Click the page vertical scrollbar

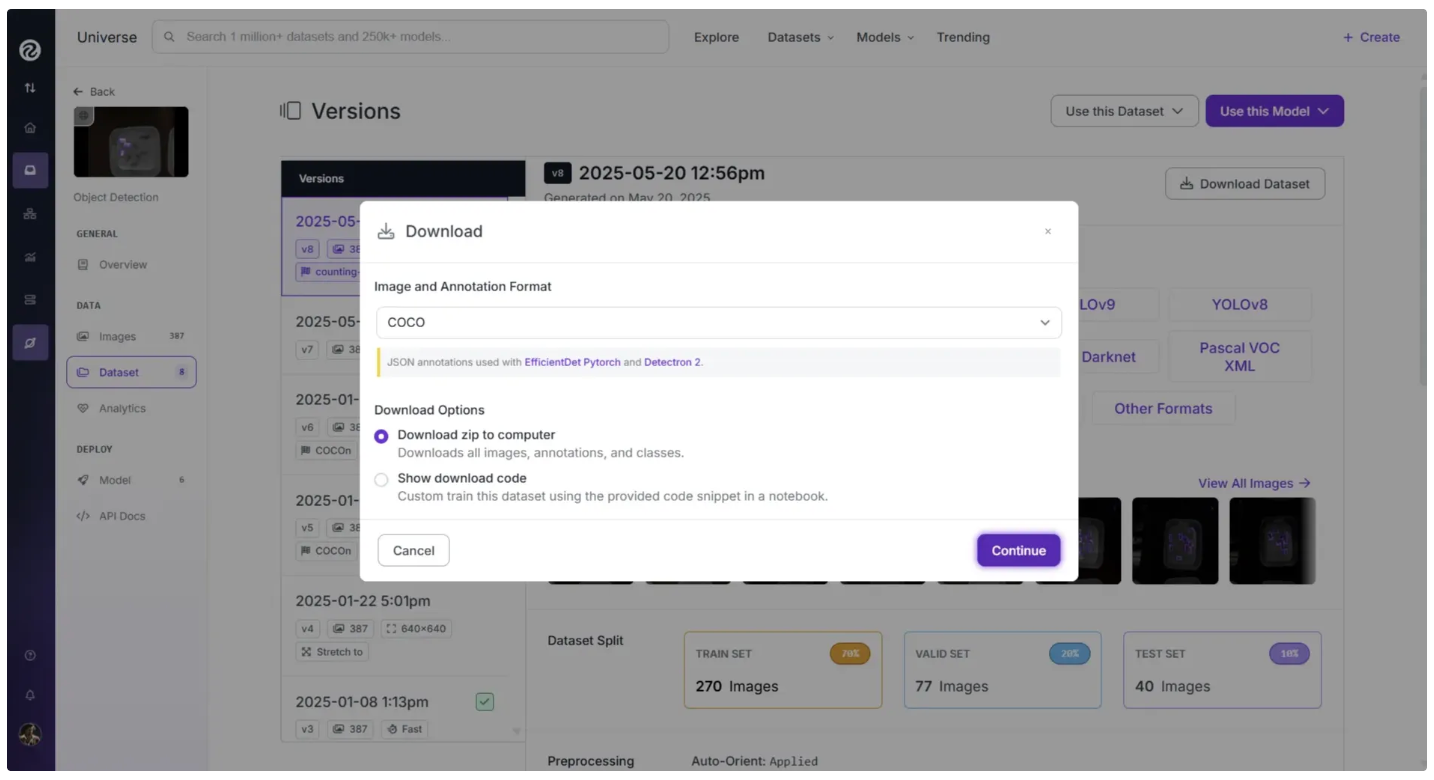[x=1423, y=235]
